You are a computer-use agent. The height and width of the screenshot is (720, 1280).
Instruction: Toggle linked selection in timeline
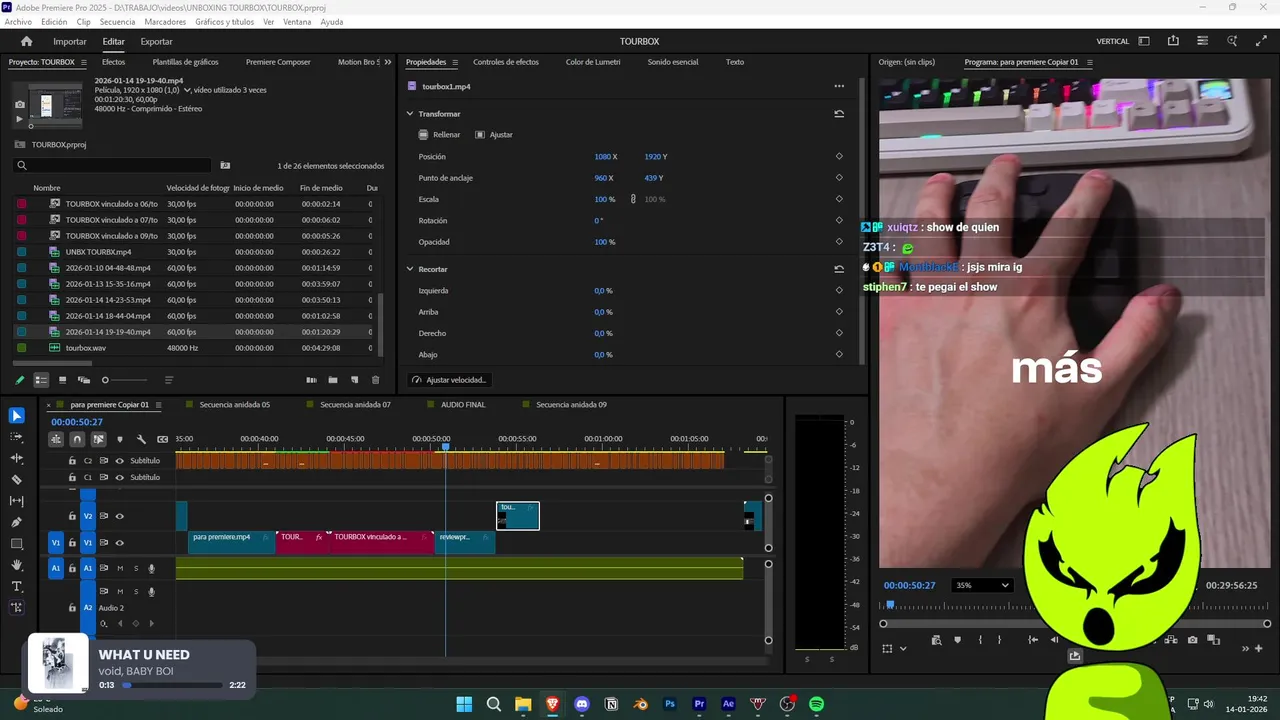(x=98, y=439)
